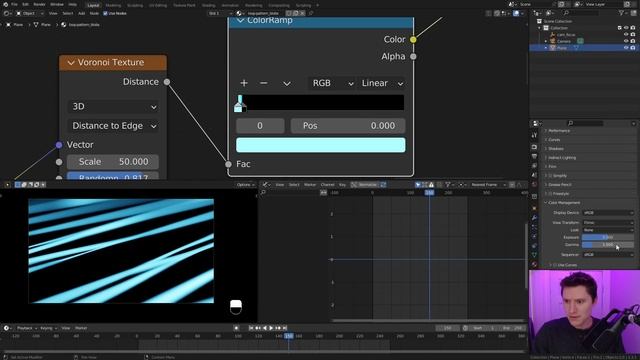Image resolution: width=640 pixels, height=360 pixels.
Task: Open the Render properties tab
Action: pyautogui.click(x=534, y=147)
